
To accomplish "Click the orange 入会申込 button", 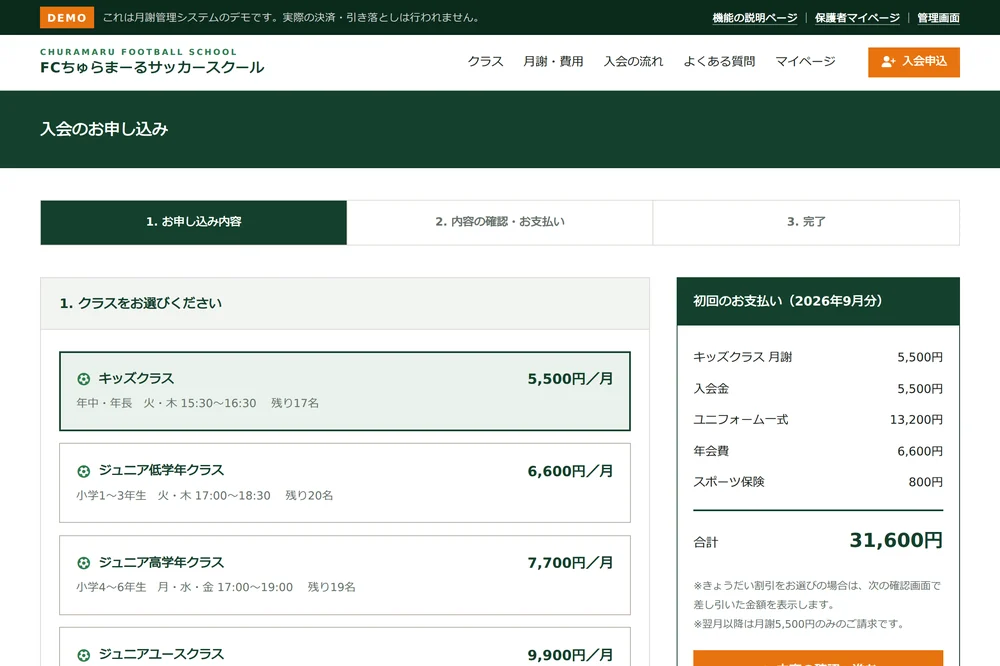I will click(914, 62).
